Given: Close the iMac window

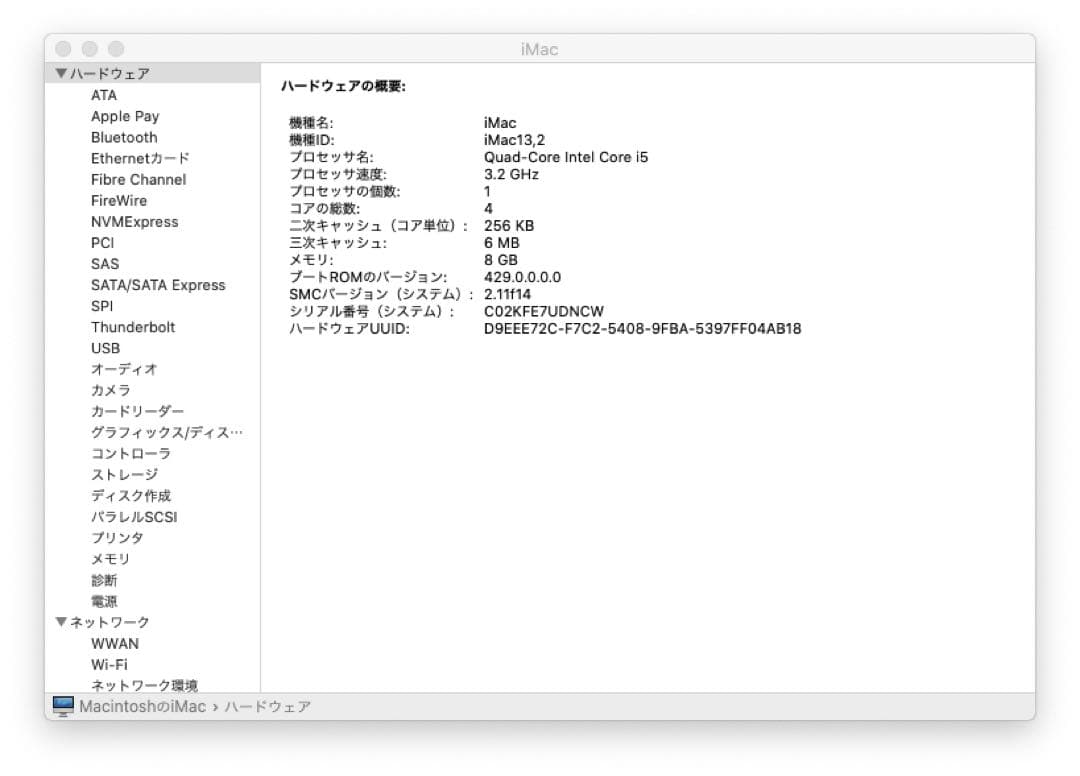Looking at the screenshot, I should (63, 49).
